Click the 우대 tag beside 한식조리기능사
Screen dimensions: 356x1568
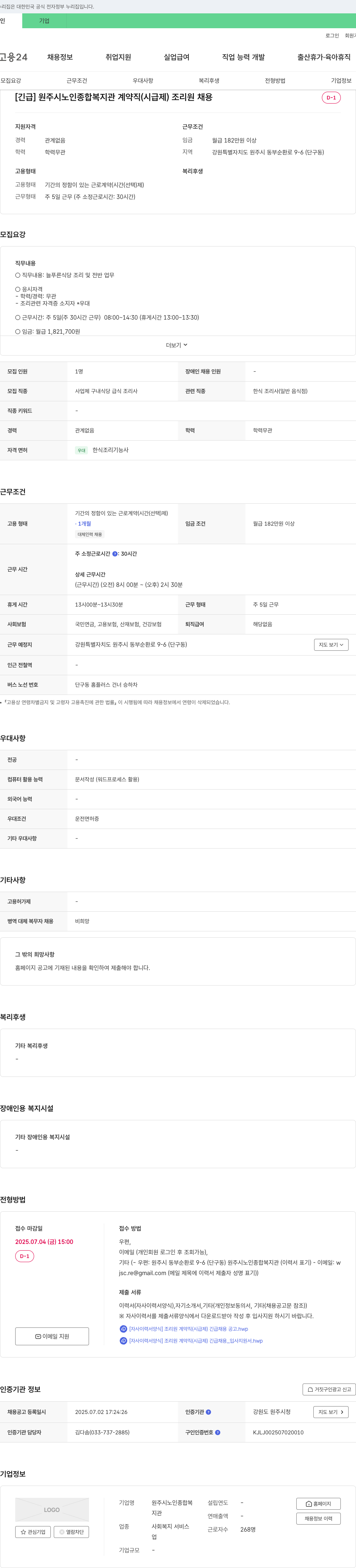pyautogui.click(x=81, y=450)
